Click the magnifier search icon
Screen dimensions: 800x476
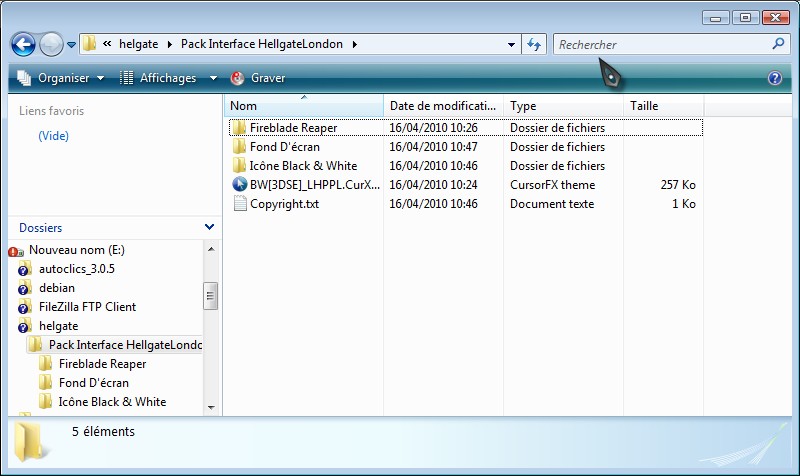pos(778,44)
